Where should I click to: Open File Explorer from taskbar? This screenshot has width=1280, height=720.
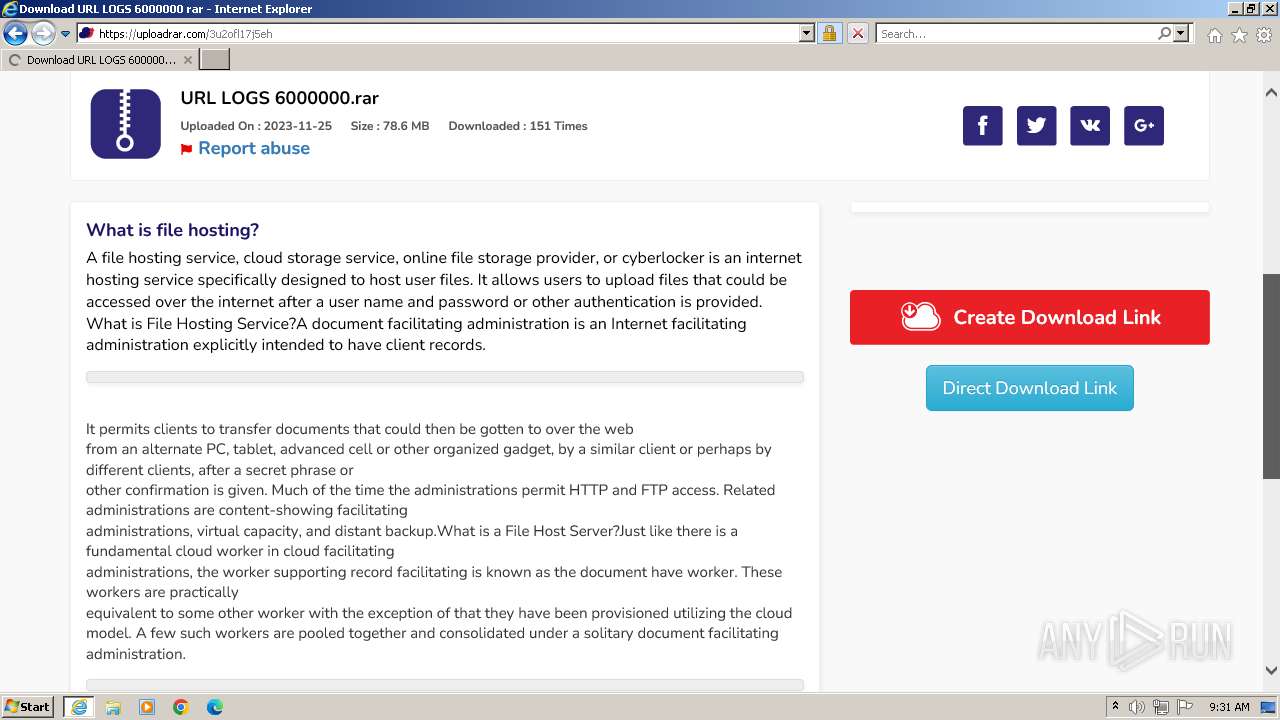pyautogui.click(x=113, y=707)
